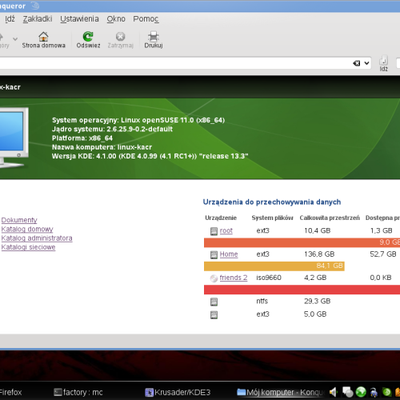Click the Home partition drive icon

click(214, 255)
